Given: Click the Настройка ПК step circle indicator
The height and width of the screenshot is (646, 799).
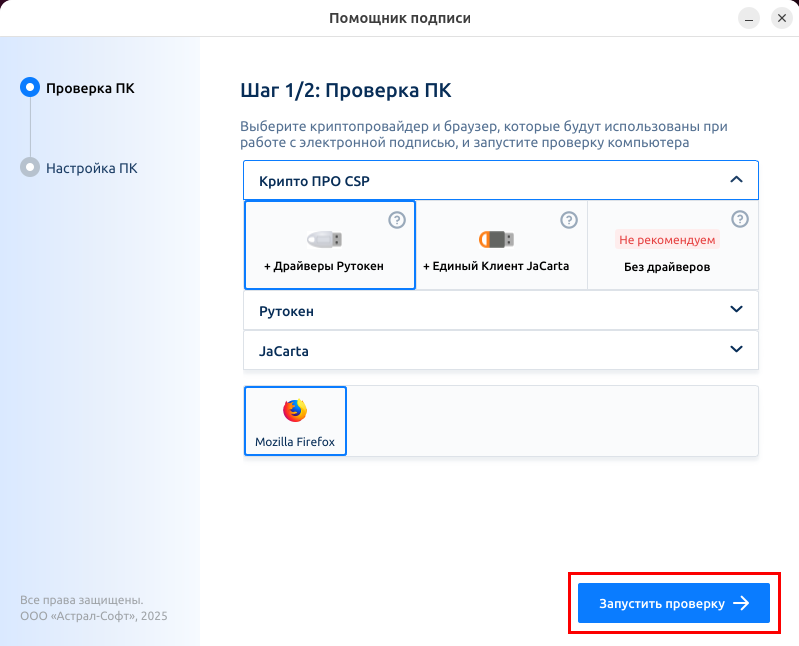Looking at the screenshot, I should coord(30,167).
